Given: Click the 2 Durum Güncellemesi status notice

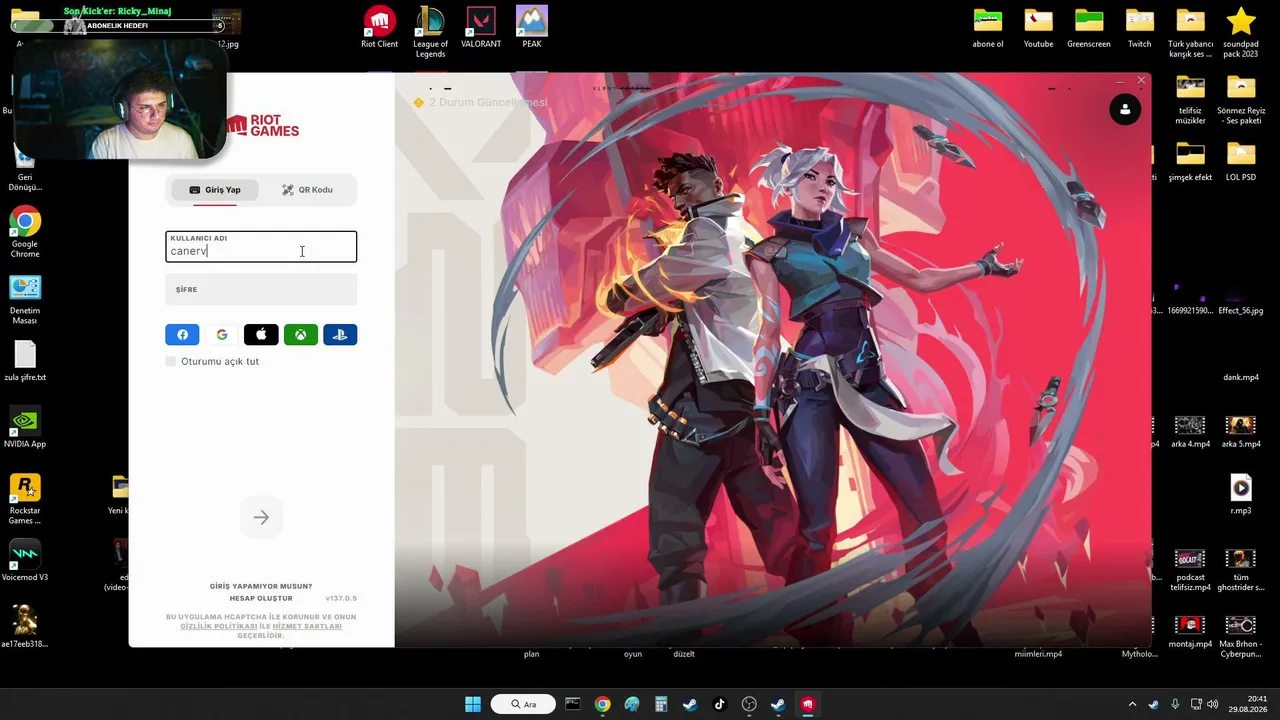Looking at the screenshot, I should pos(481,103).
